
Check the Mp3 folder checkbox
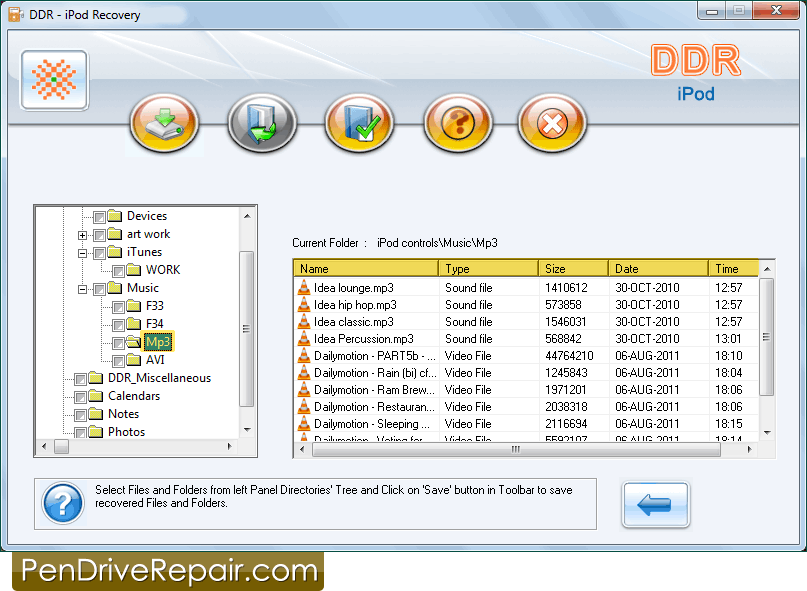pyautogui.click(x=118, y=343)
